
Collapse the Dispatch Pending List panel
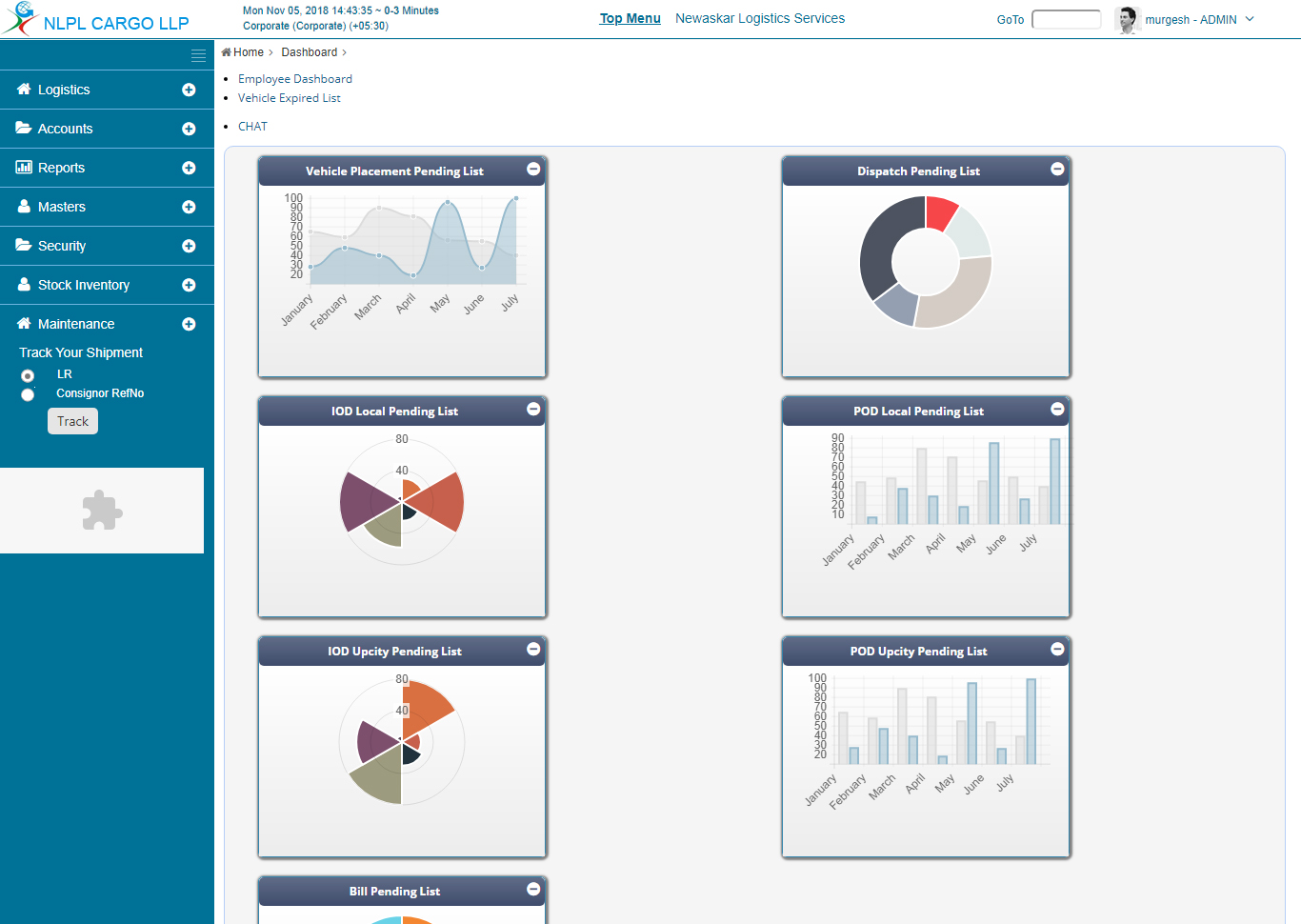click(1057, 170)
